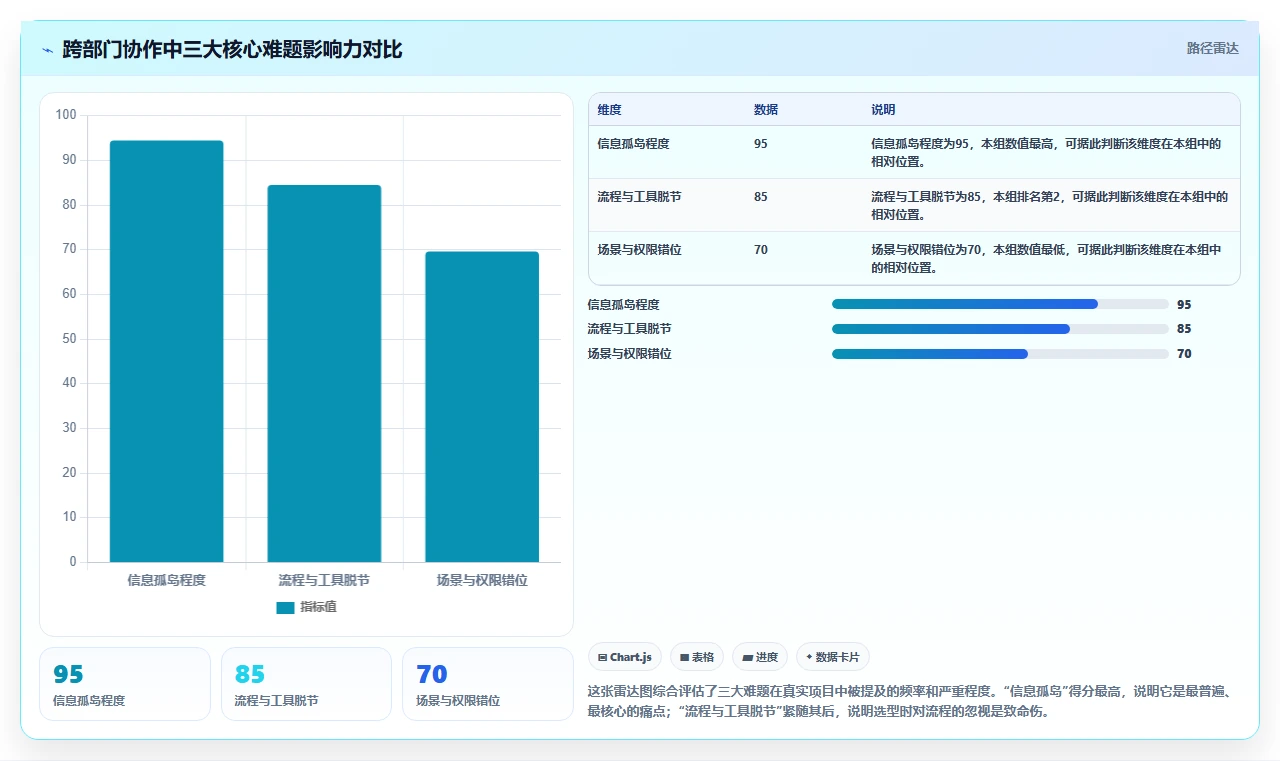The image size is (1280, 761).
Task: Select the Chart.js tag
Action: point(625,657)
